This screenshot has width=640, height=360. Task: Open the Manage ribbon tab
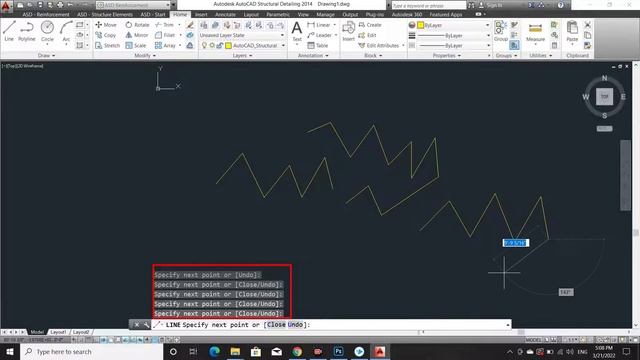click(x=325, y=14)
